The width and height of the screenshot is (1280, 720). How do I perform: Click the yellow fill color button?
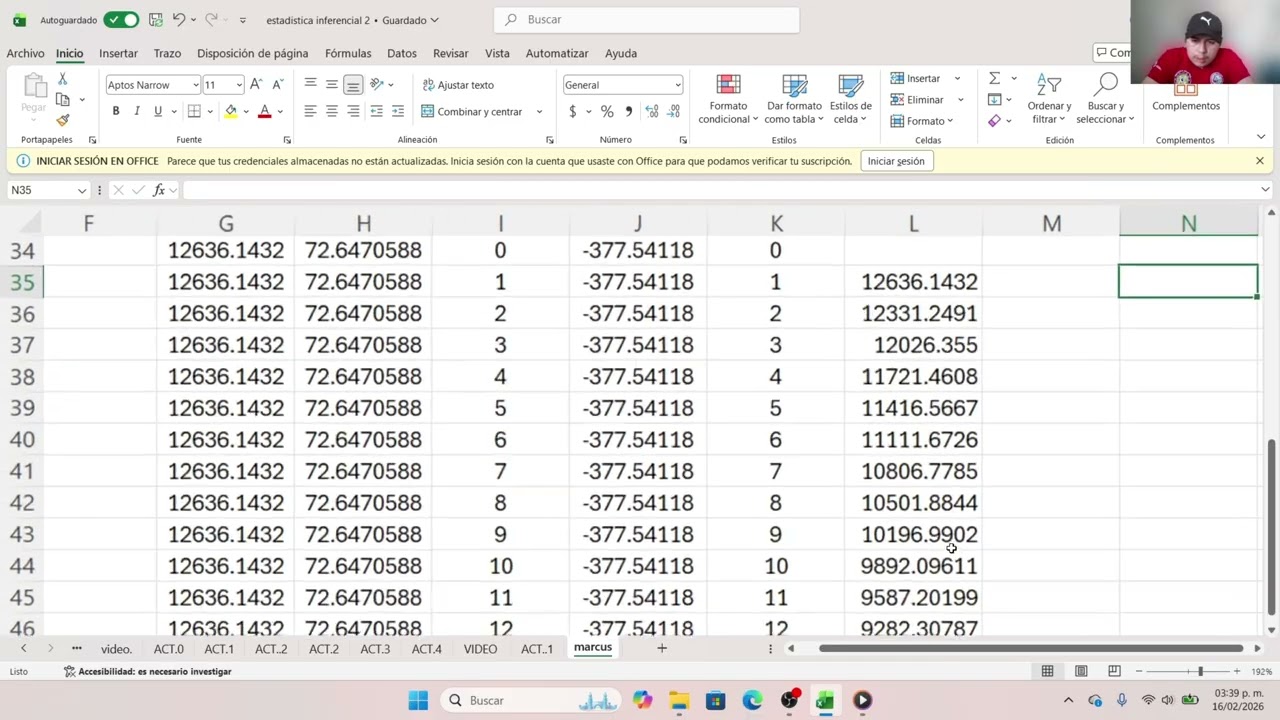click(x=231, y=111)
